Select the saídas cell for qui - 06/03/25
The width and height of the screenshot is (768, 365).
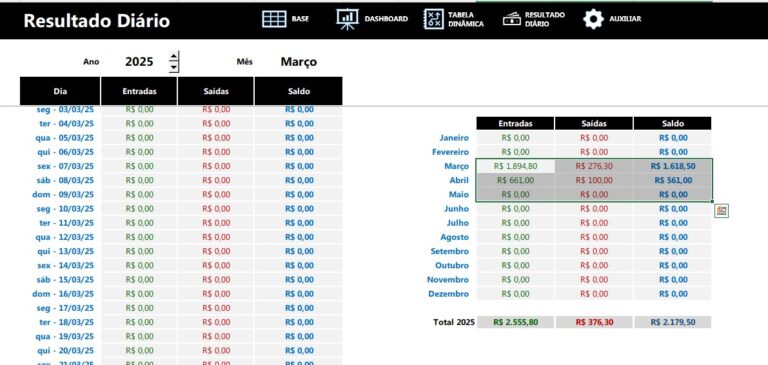(216, 152)
